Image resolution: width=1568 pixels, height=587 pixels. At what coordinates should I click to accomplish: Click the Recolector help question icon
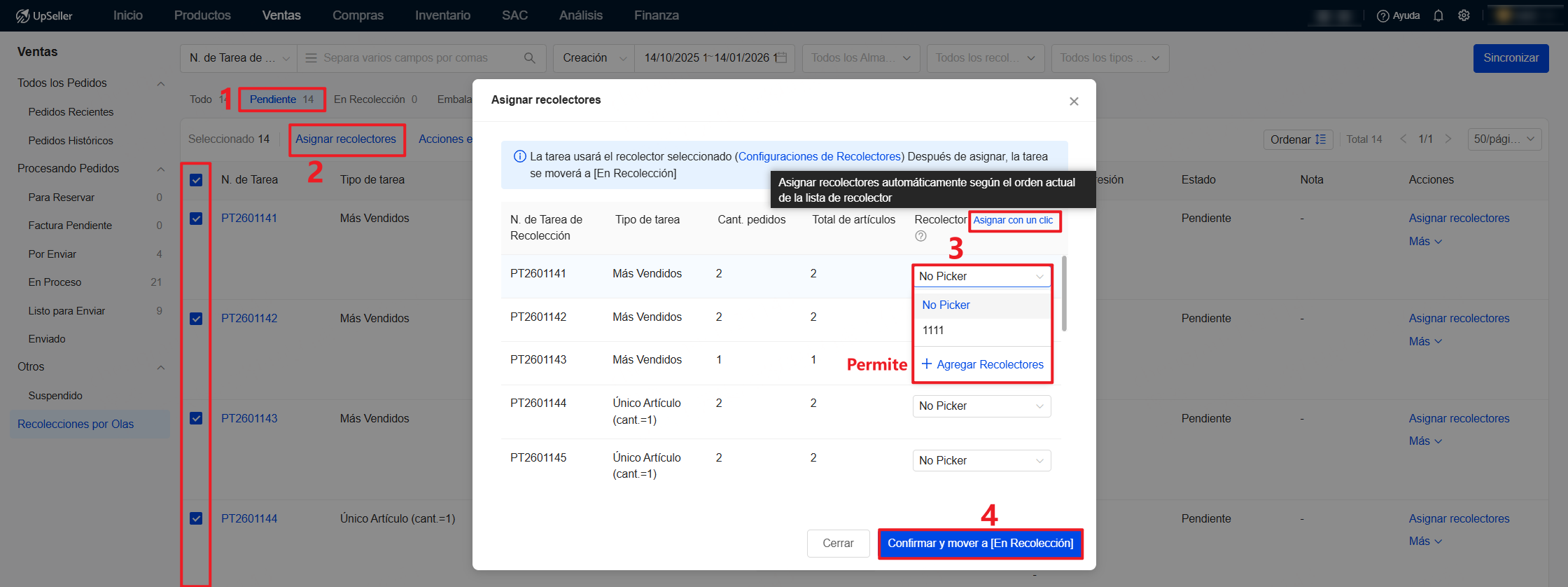tap(920, 236)
